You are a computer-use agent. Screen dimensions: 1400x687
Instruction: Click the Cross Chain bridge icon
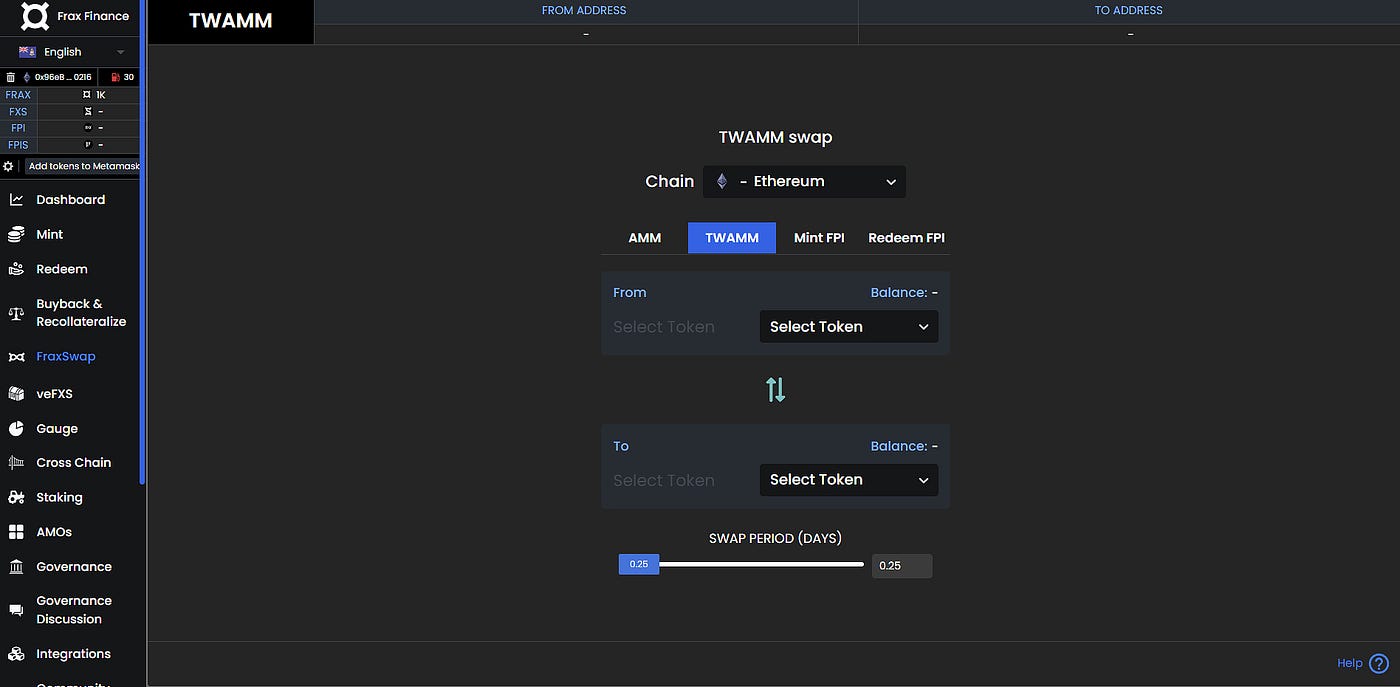(16, 463)
